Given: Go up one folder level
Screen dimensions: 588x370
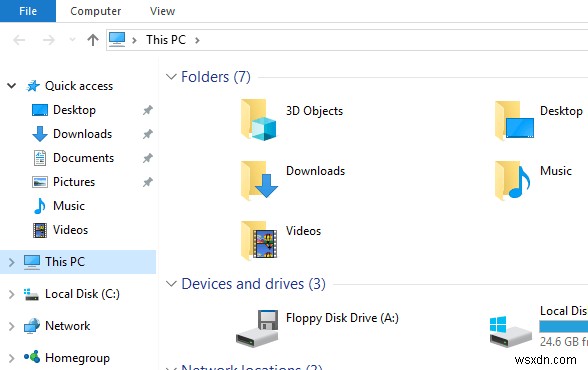Looking at the screenshot, I should click(x=93, y=40).
